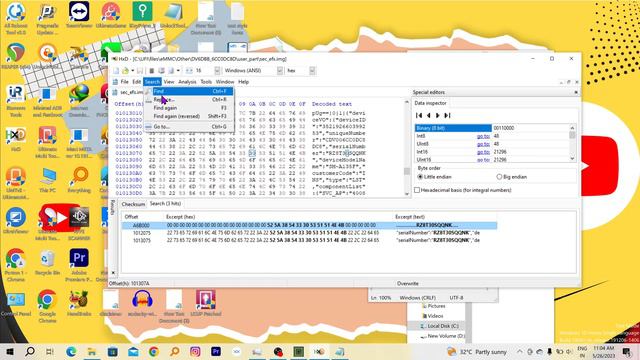This screenshot has height=360, width=640.
Task: Jump to first byte in Data inspector
Action: (419, 116)
